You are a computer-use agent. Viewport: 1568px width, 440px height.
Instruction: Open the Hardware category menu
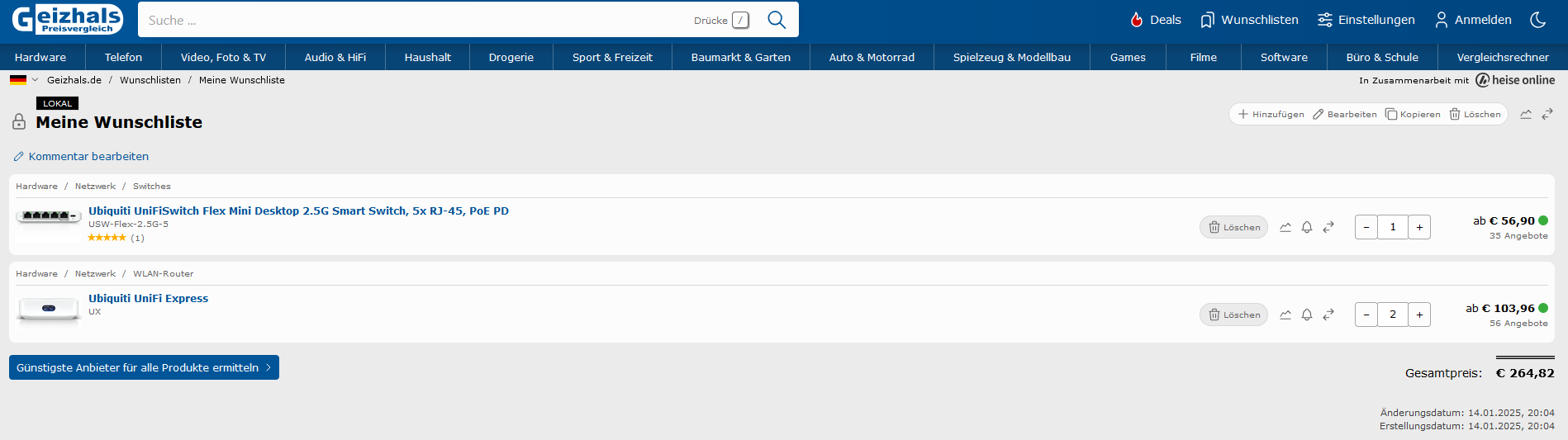click(x=40, y=57)
